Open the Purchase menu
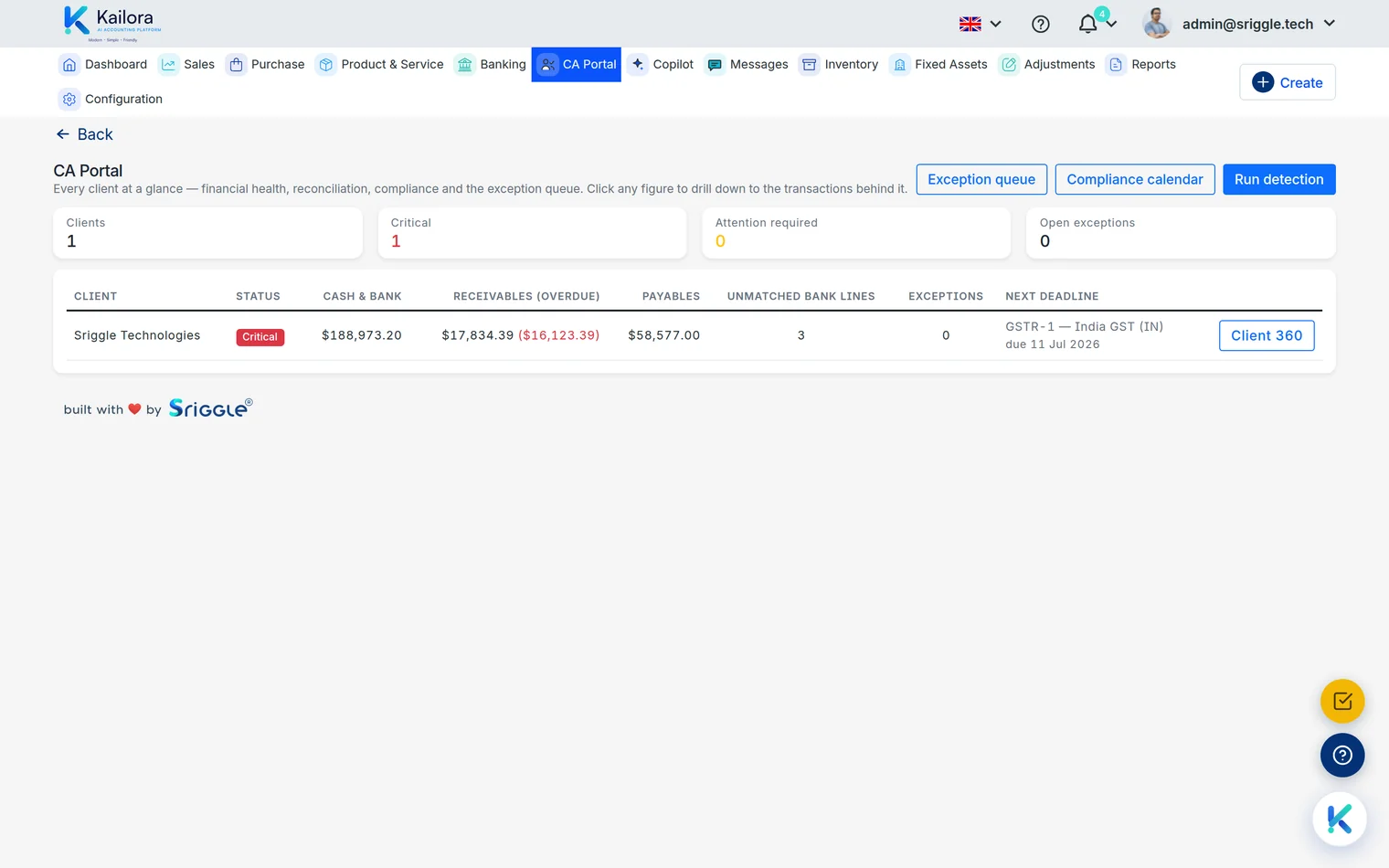The image size is (1389, 868). (266, 65)
